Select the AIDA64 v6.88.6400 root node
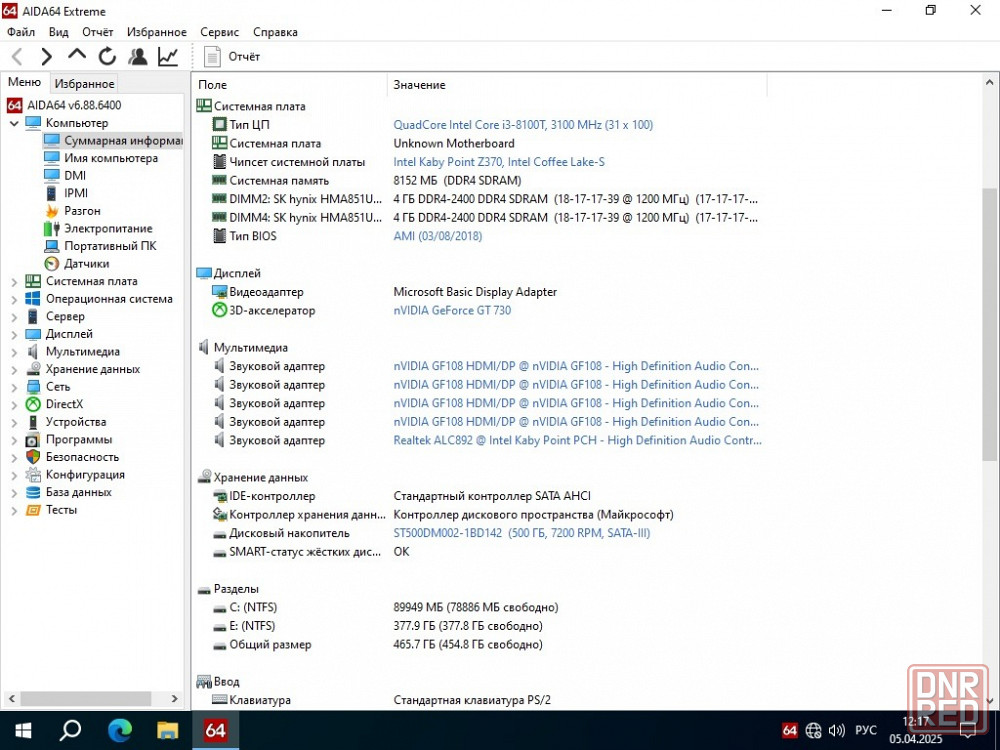Image resolution: width=1000 pixels, height=750 pixels. [64, 105]
